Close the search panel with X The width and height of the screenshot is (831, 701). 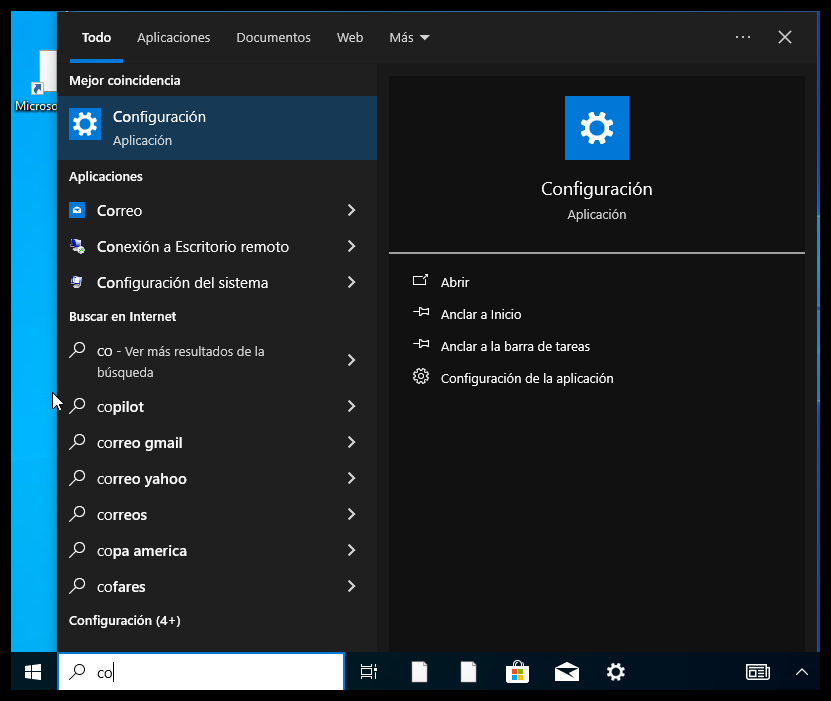click(785, 37)
